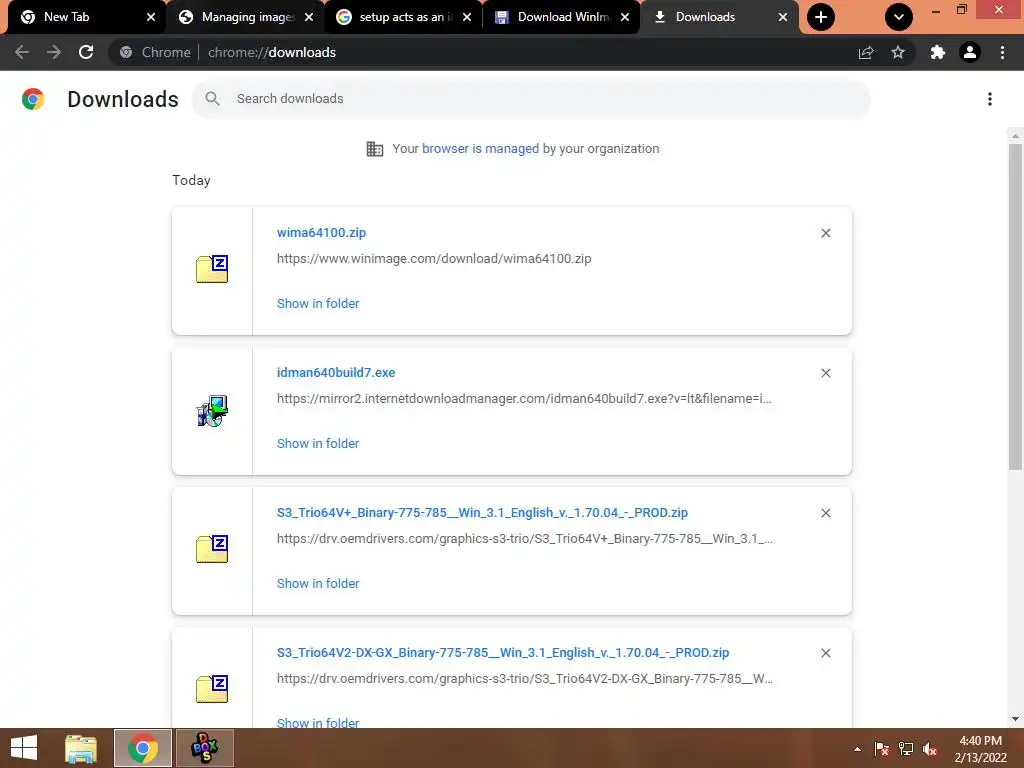
Task: Open the profile avatar icon
Action: [x=970, y=52]
